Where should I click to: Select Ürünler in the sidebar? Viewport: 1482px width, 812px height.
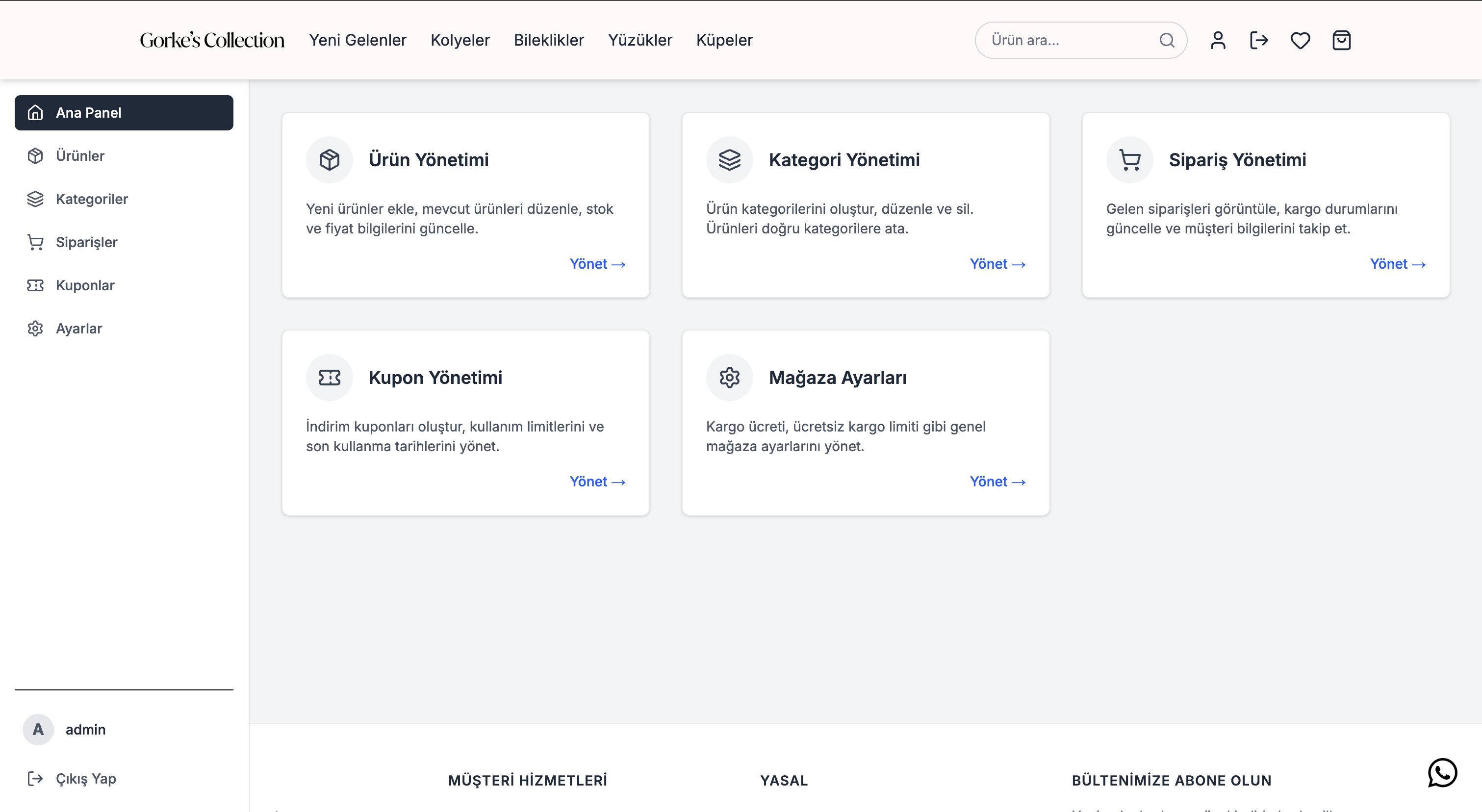coord(80,156)
